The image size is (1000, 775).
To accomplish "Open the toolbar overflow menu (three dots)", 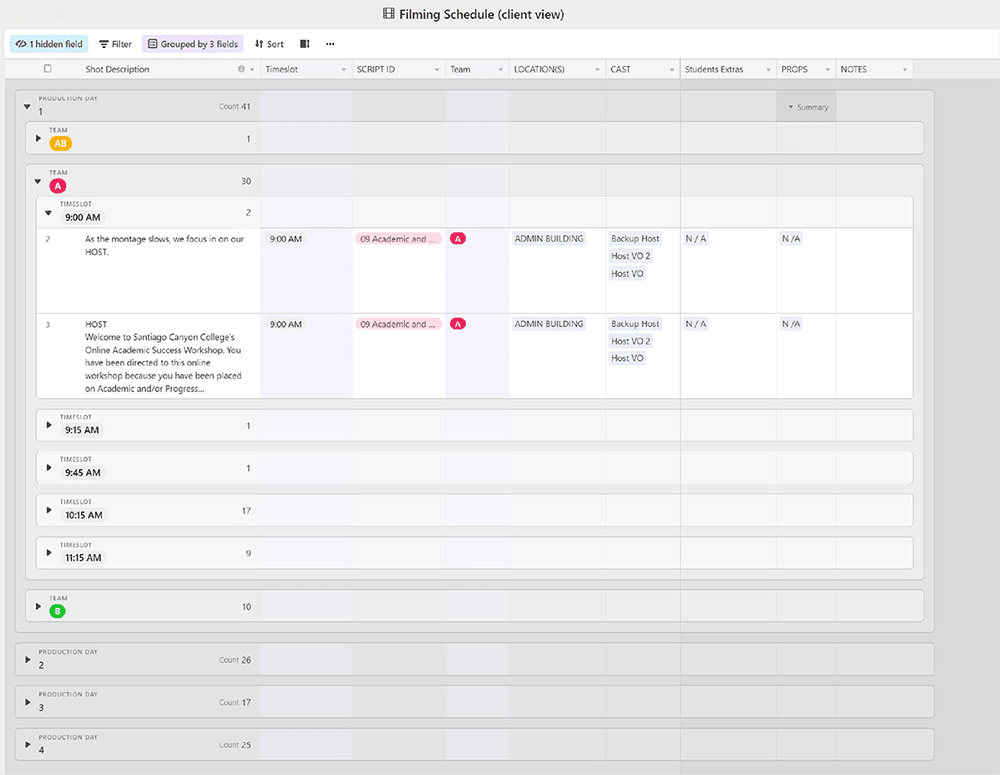I will pyautogui.click(x=330, y=43).
